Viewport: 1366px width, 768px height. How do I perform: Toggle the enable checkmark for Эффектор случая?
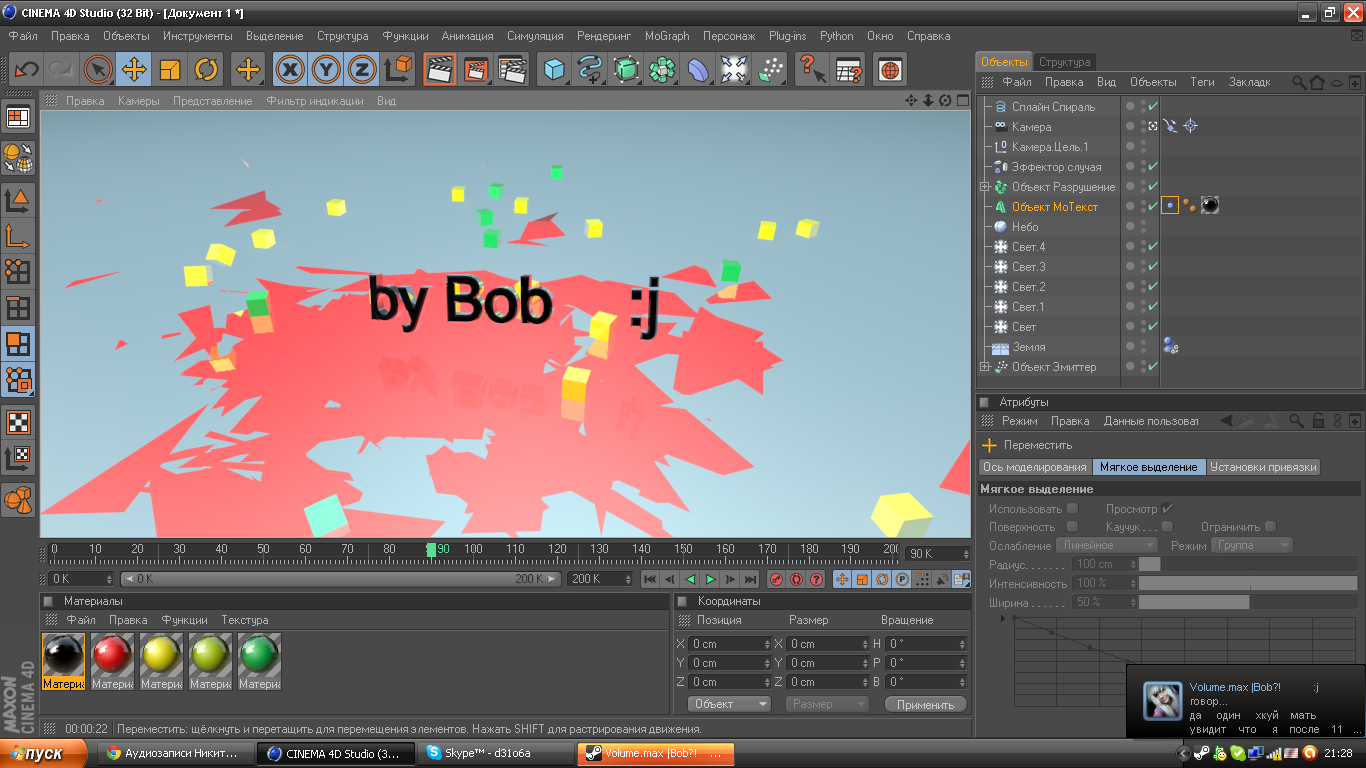(1153, 167)
